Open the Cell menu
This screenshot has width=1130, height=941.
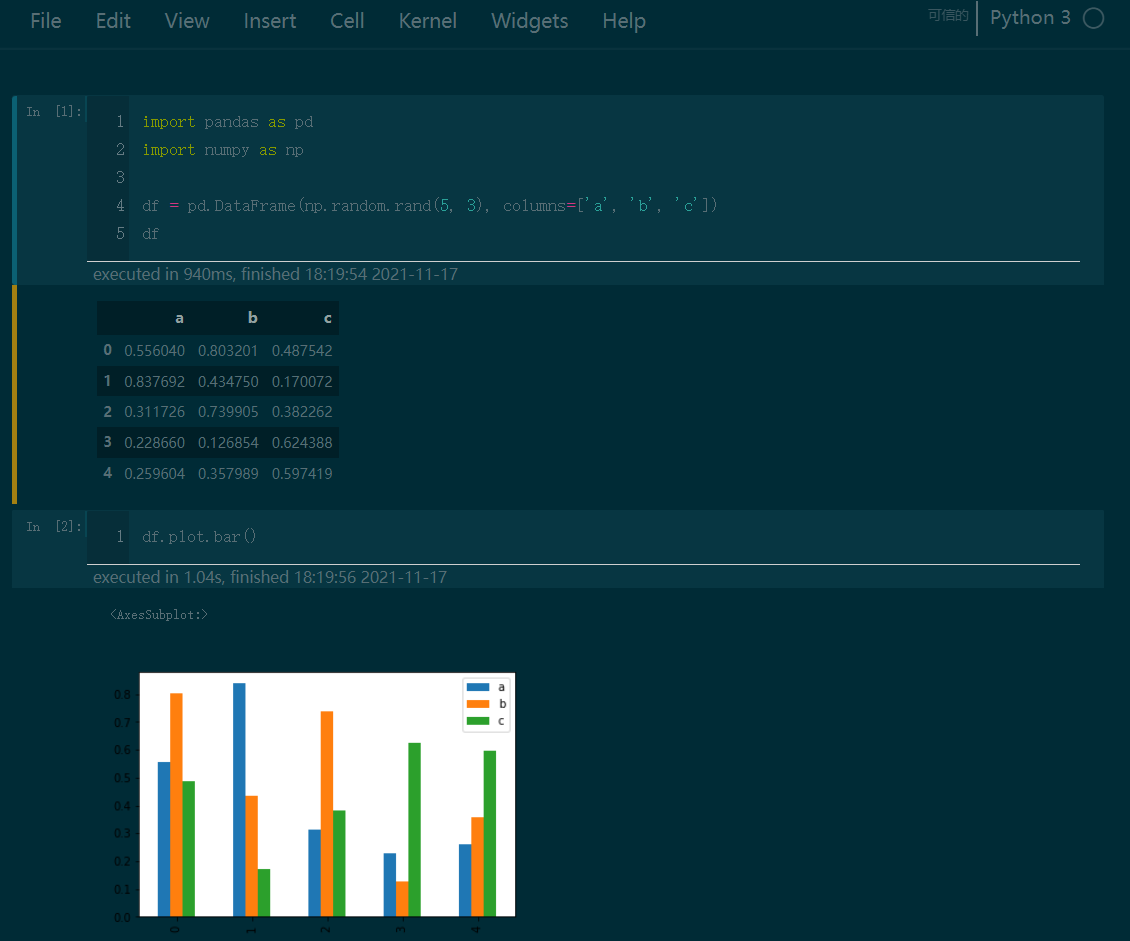(x=347, y=21)
